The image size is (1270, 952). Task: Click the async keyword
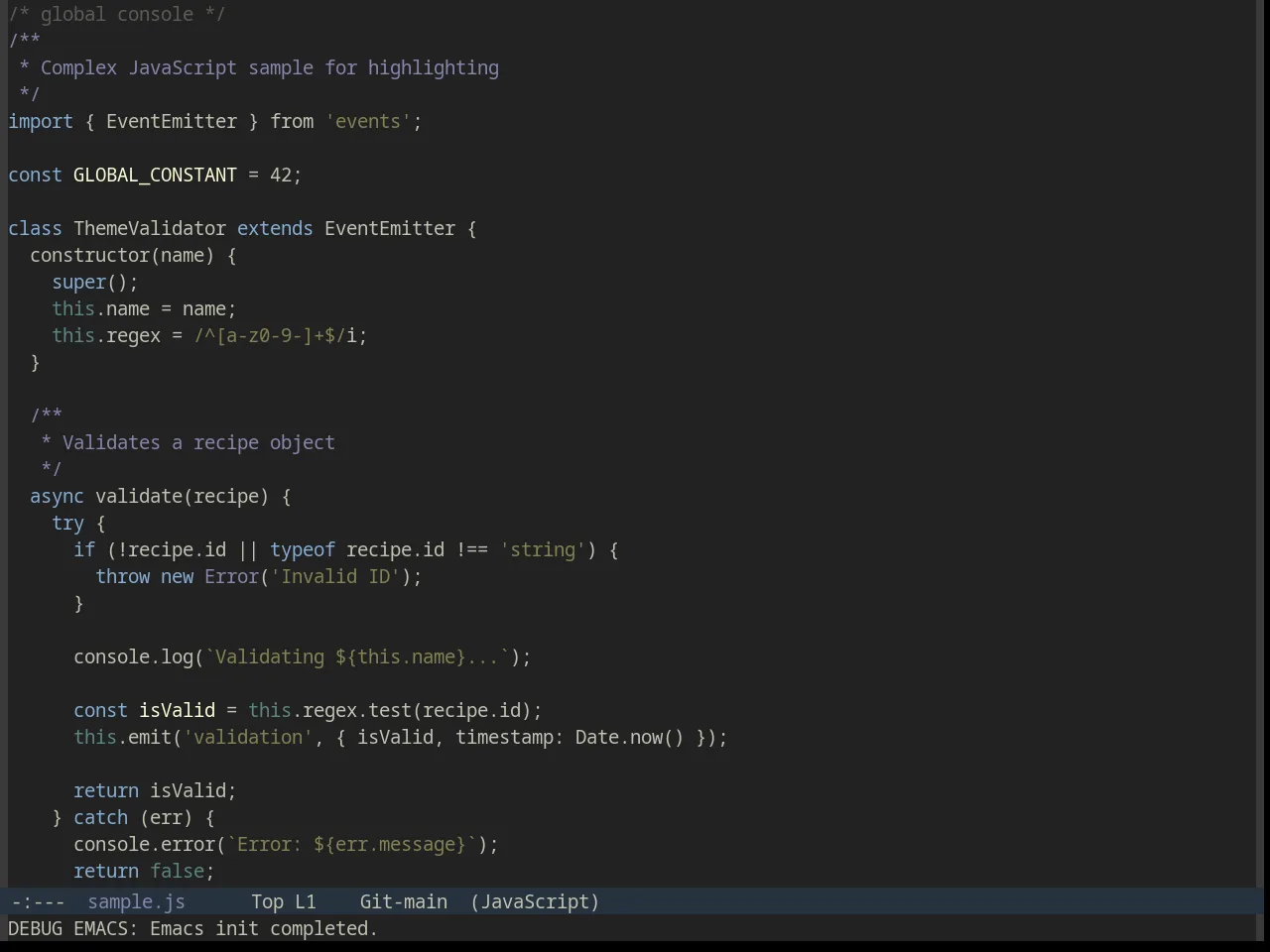(x=57, y=496)
